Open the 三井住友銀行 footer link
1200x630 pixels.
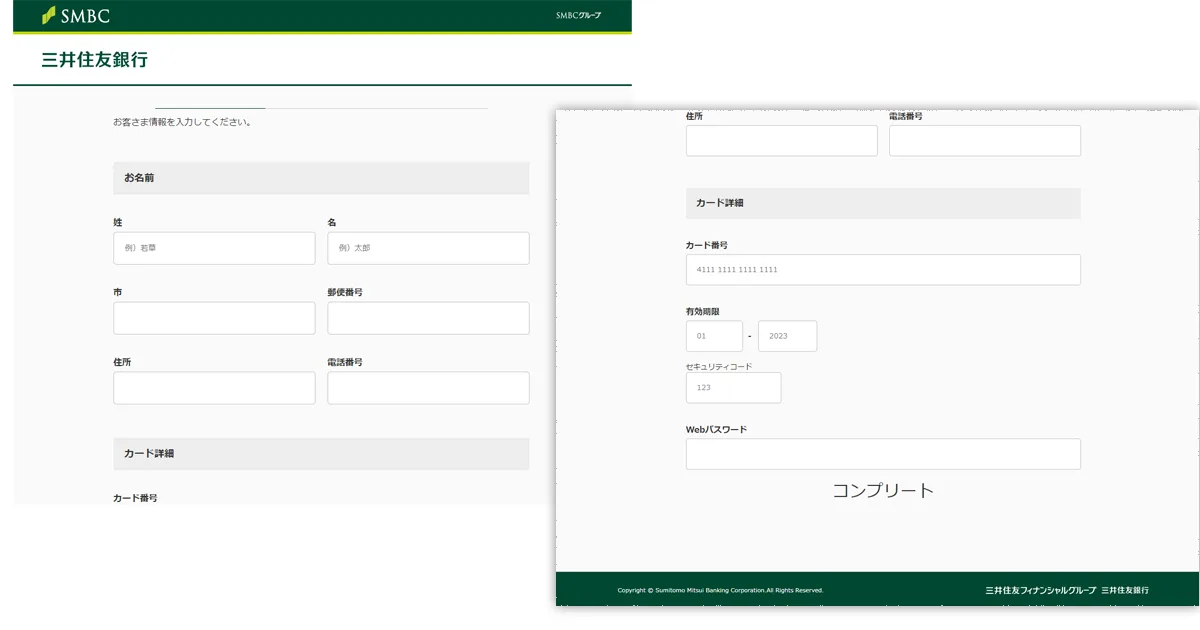tap(1125, 590)
